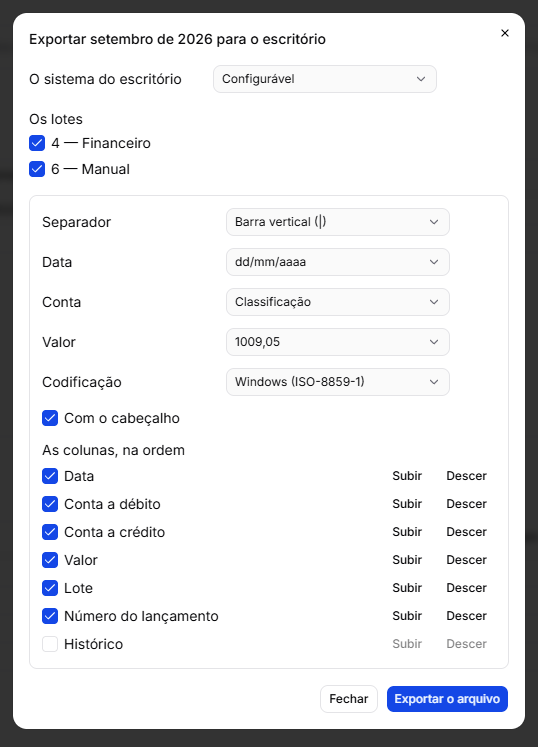Screen dimensions: 538x747
Task: Uncheck the '4 — Financeiro' batch
Action: pos(37,143)
